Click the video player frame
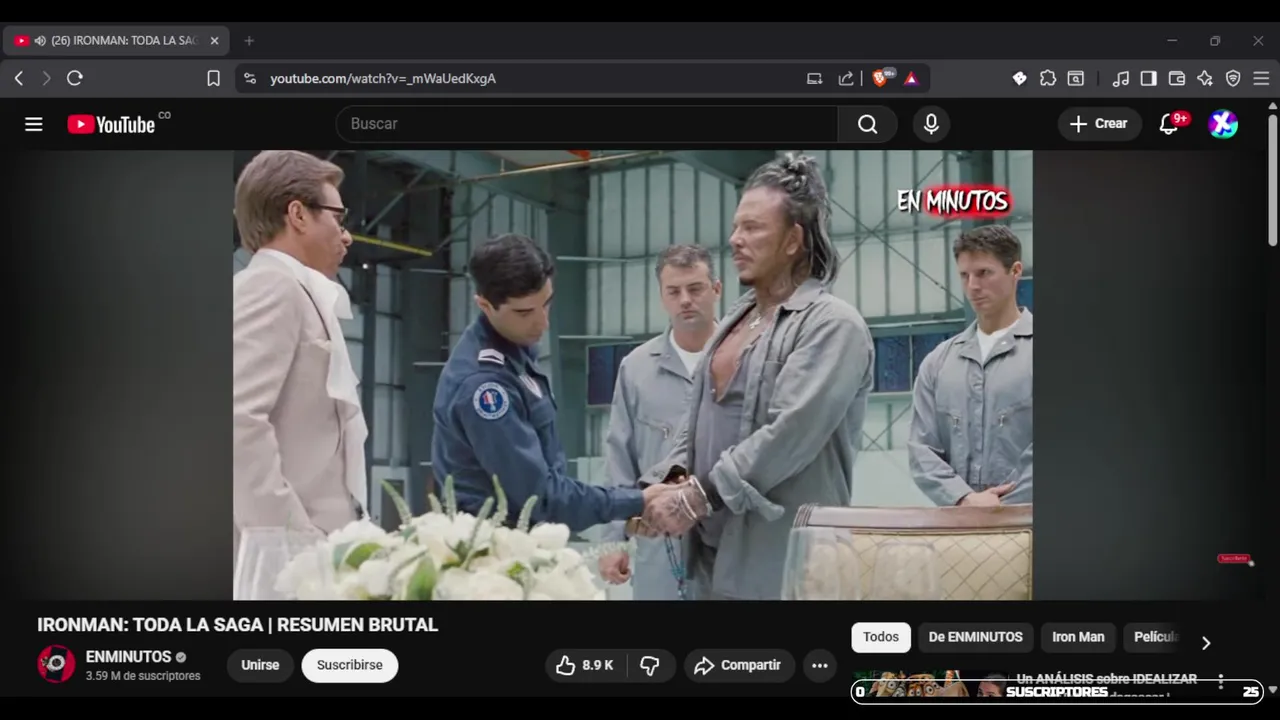Image resolution: width=1280 pixels, height=720 pixels. click(x=633, y=375)
